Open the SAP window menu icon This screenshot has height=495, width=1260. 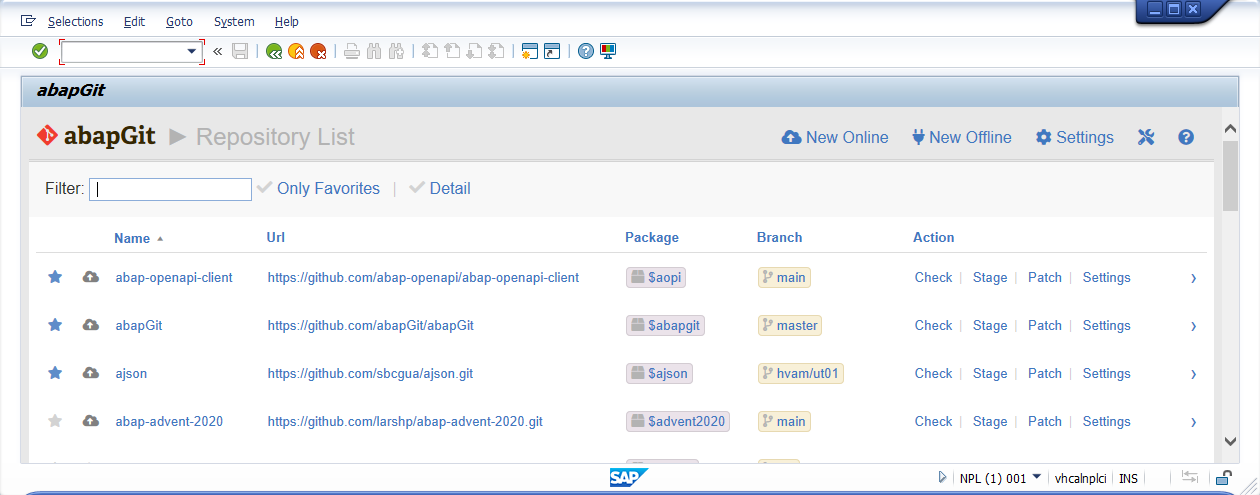click(x=28, y=21)
